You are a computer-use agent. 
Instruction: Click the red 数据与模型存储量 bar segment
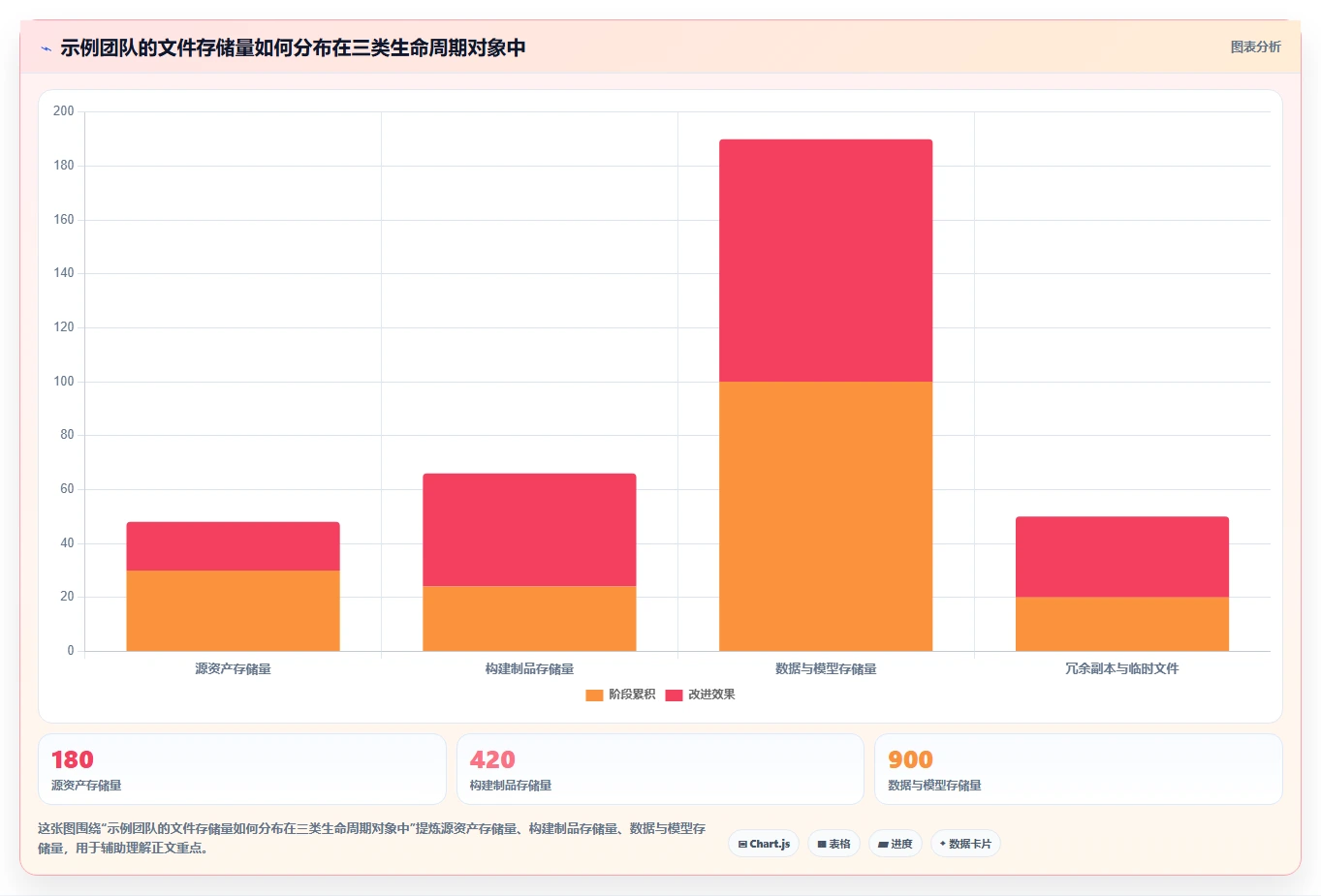click(x=826, y=261)
